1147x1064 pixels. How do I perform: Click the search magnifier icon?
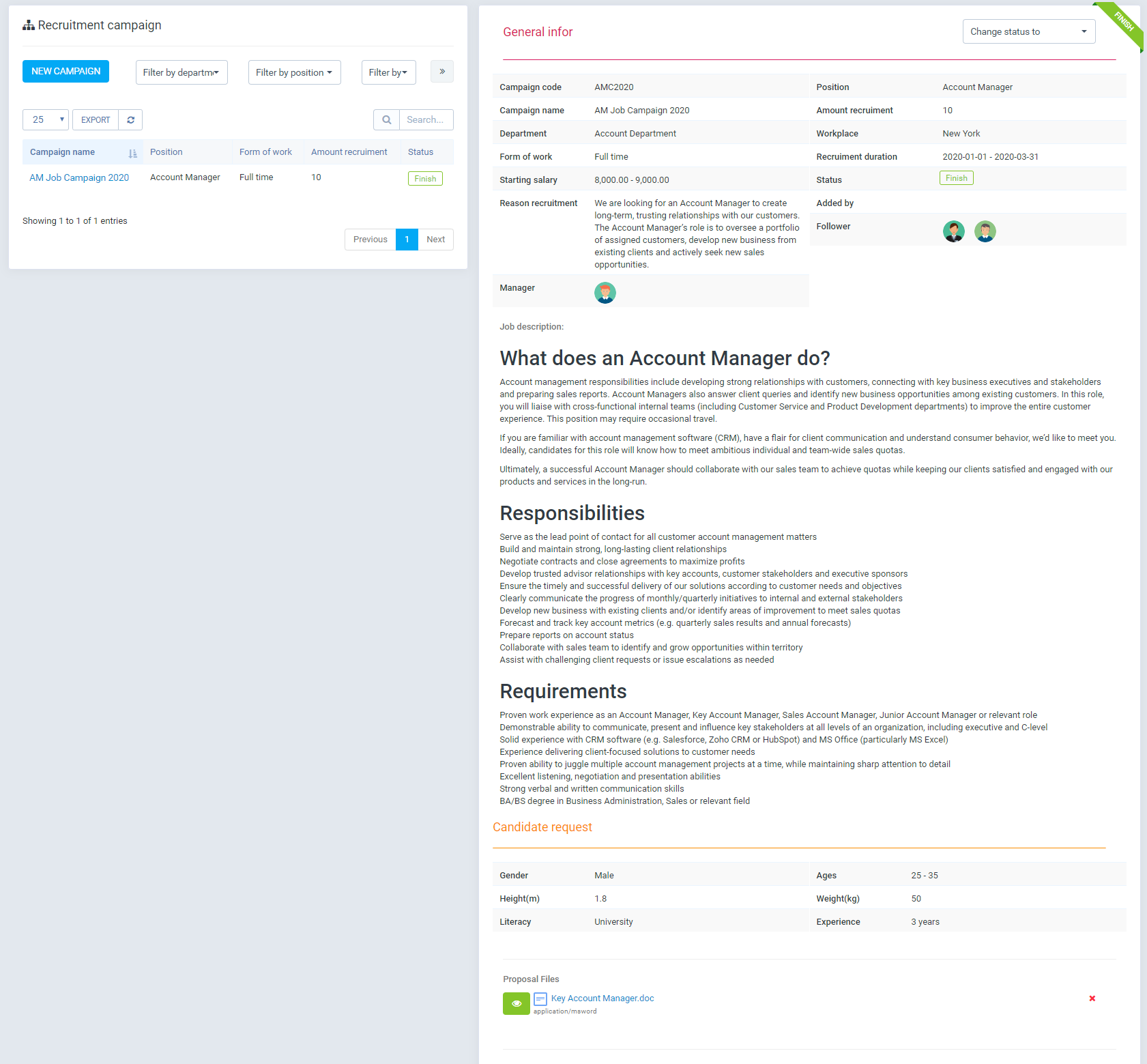(x=386, y=120)
